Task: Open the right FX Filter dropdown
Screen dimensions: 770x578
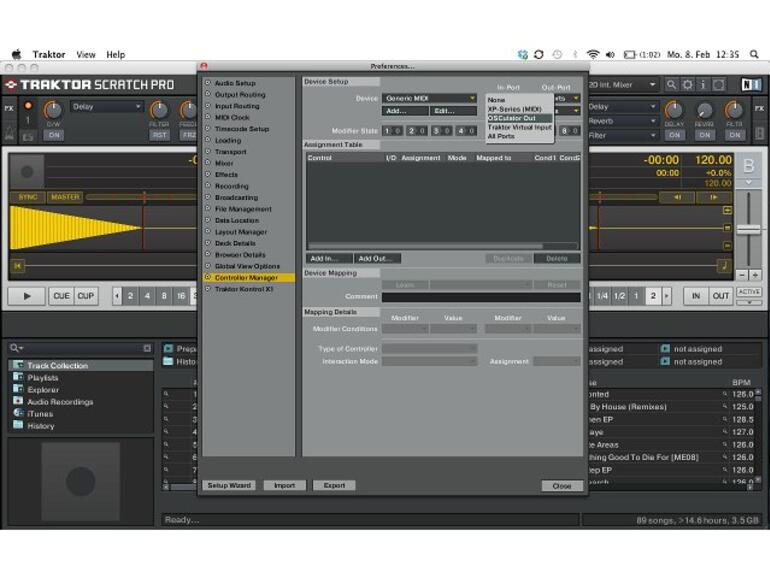Action: click(x=622, y=135)
